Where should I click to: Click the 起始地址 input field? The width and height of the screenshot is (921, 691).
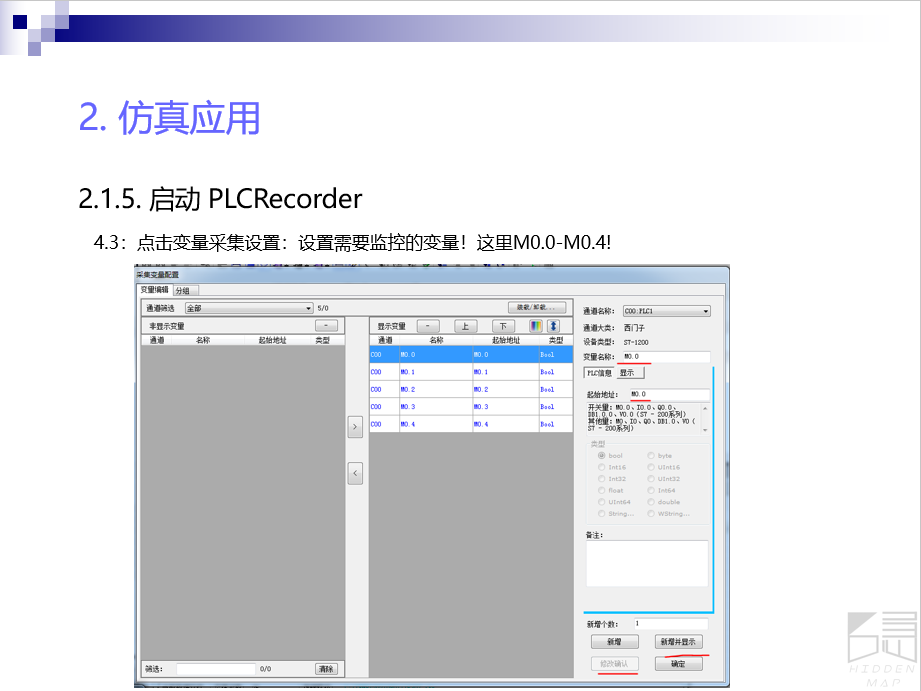tap(667, 394)
